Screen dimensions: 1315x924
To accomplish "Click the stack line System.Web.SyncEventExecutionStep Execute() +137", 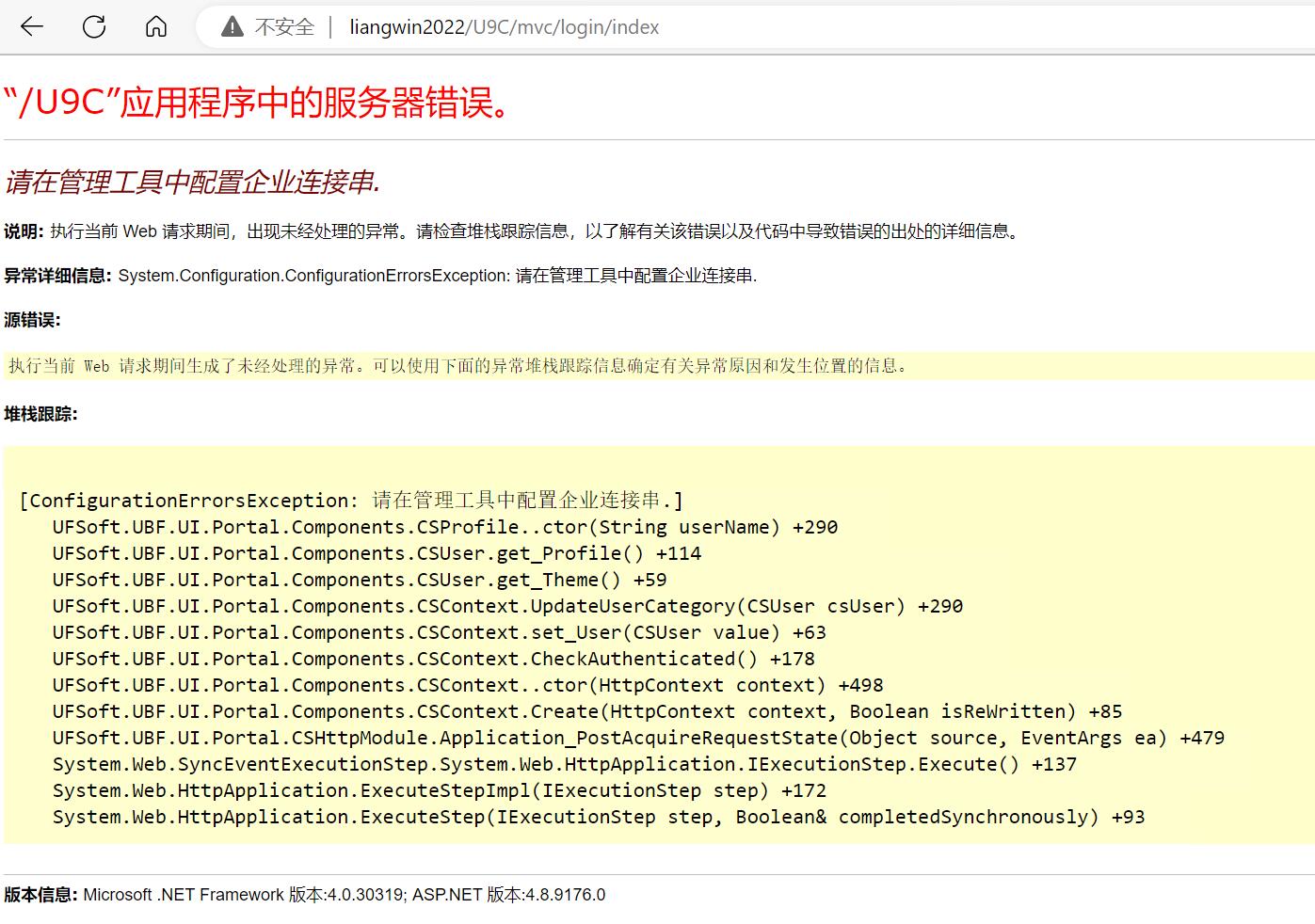I will pyautogui.click(x=565, y=764).
